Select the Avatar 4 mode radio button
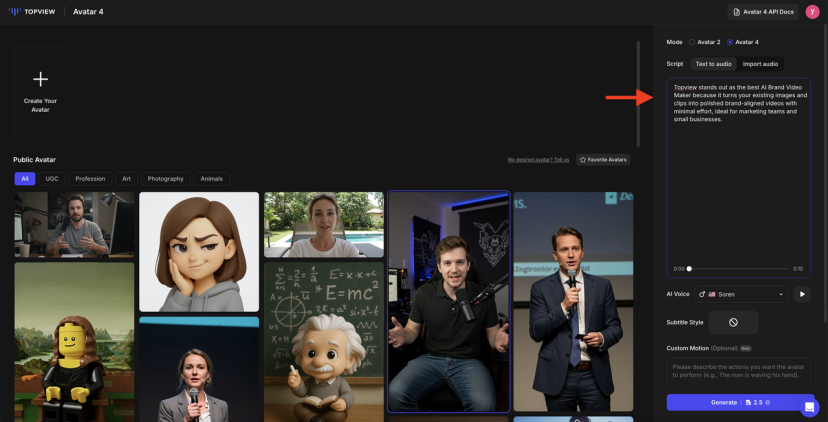The image size is (828, 422). [x=730, y=42]
